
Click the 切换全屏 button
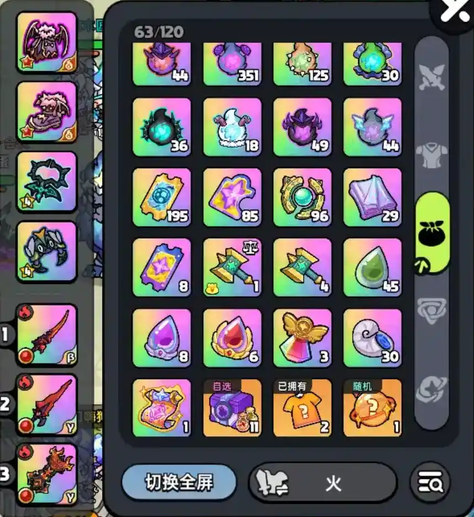tap(179, 482)
